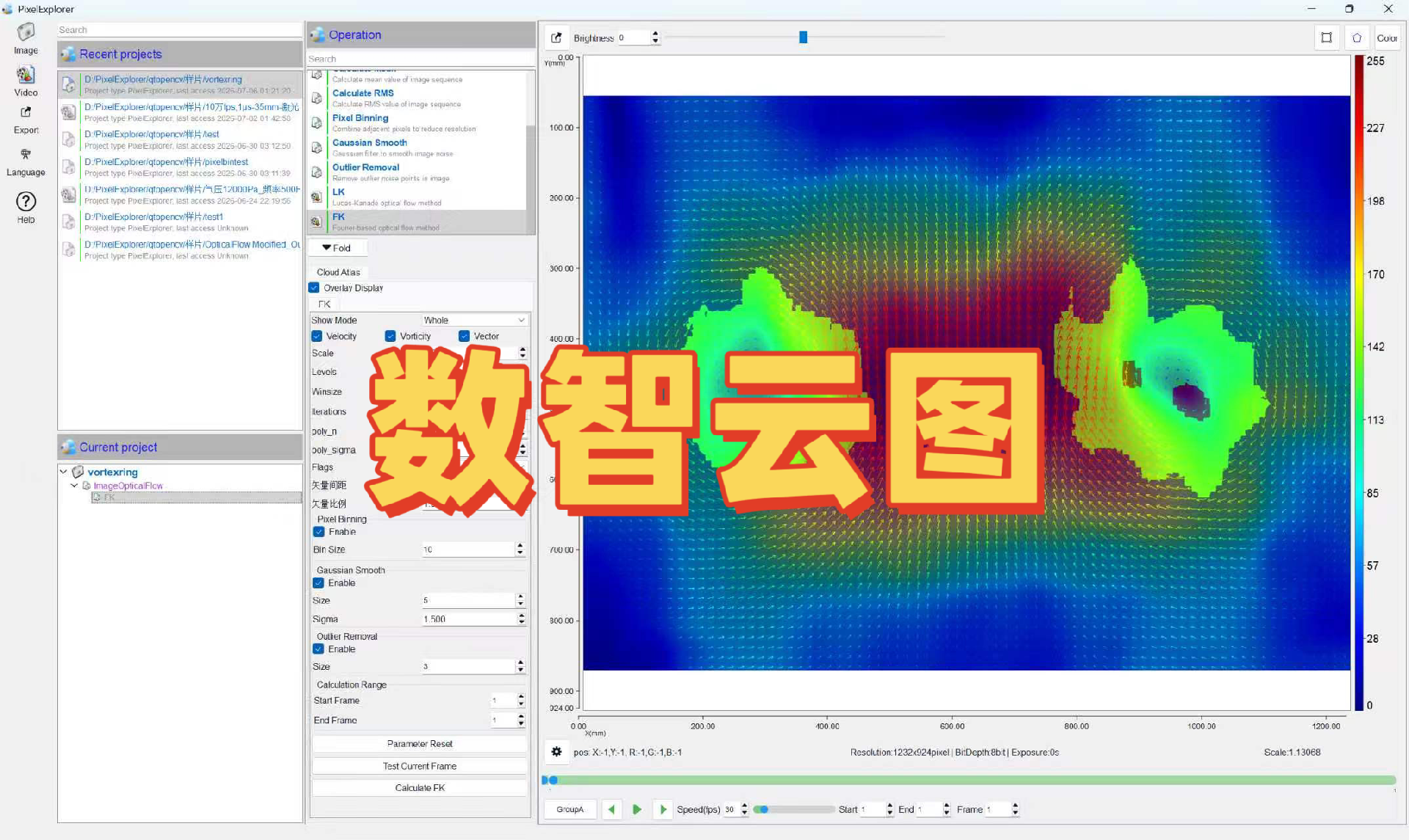Click the Export sidebar icon
The width and height of the screenshot is (1409, 840).
(26, 112)
